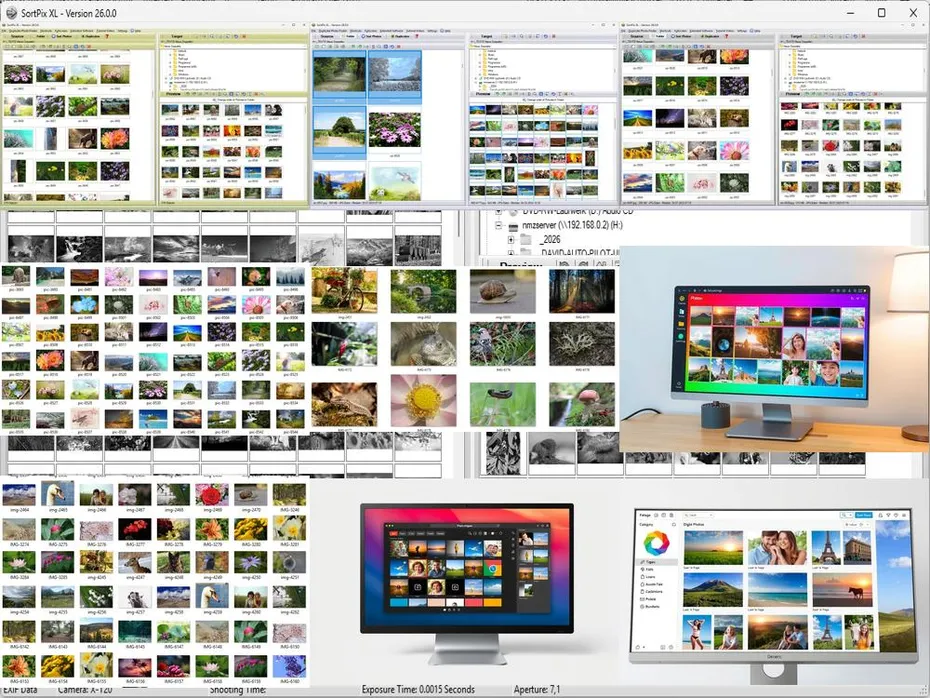Open the Settings menu in the menu bar
Viewport: 930px width, 698px height.
click(122, 31)
